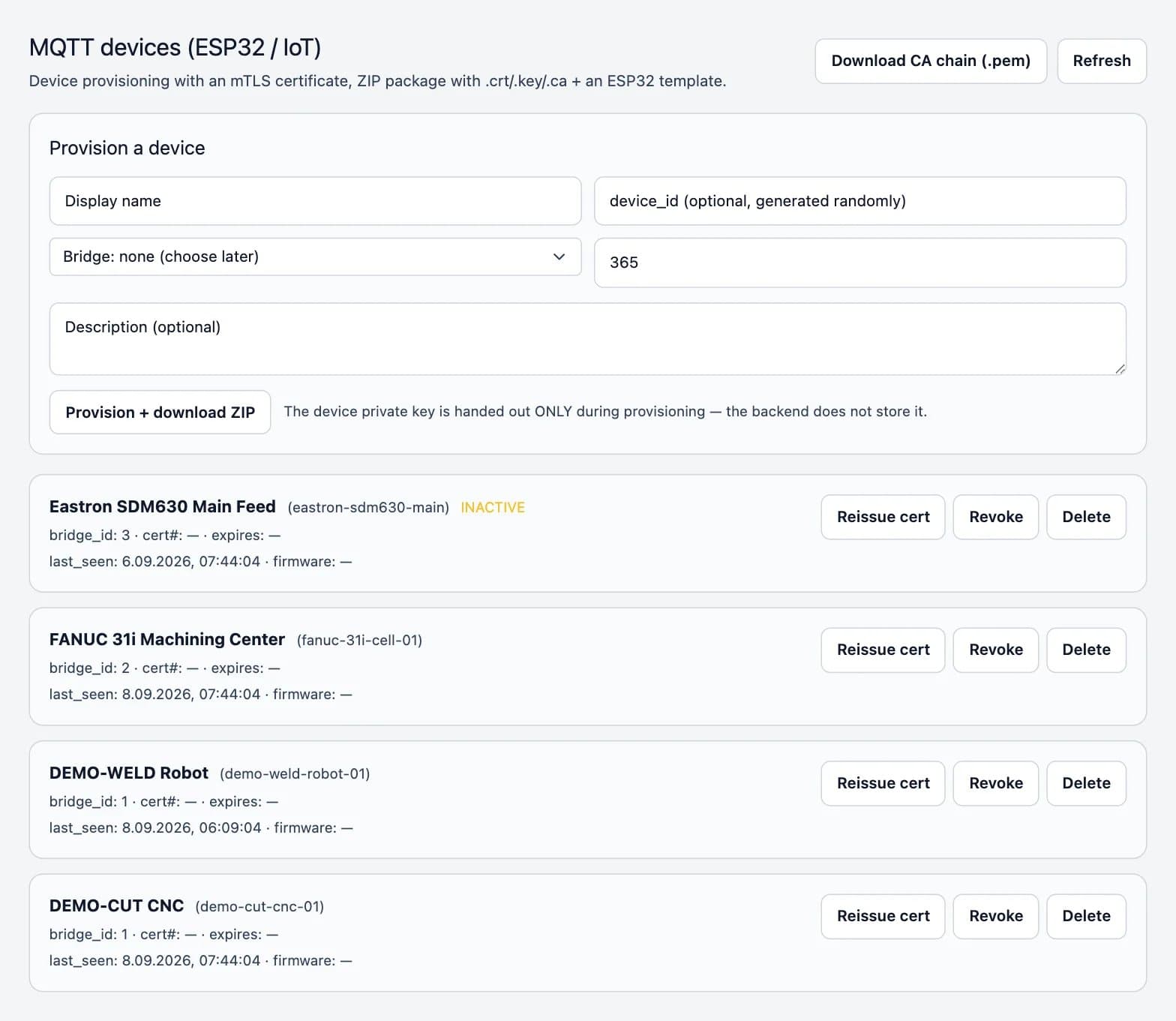1176x1021 pixels.
Task: Revoke the DEMO-CUT CNC certificate
Action: [995, 916]
